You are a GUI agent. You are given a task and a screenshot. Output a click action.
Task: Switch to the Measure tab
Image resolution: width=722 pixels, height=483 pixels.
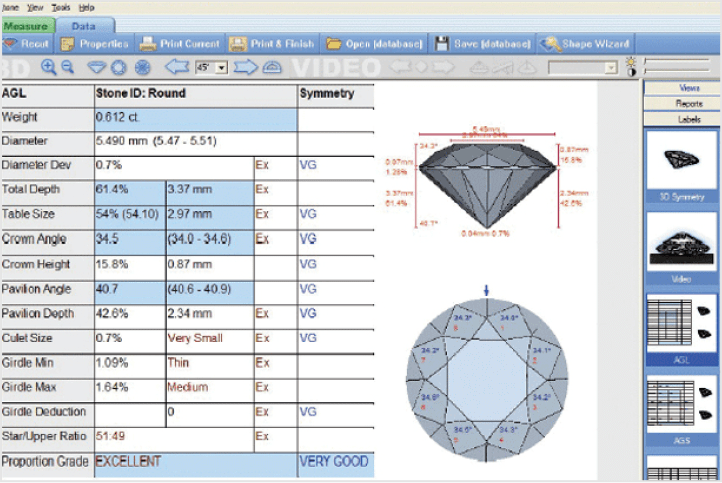point(26,23)
